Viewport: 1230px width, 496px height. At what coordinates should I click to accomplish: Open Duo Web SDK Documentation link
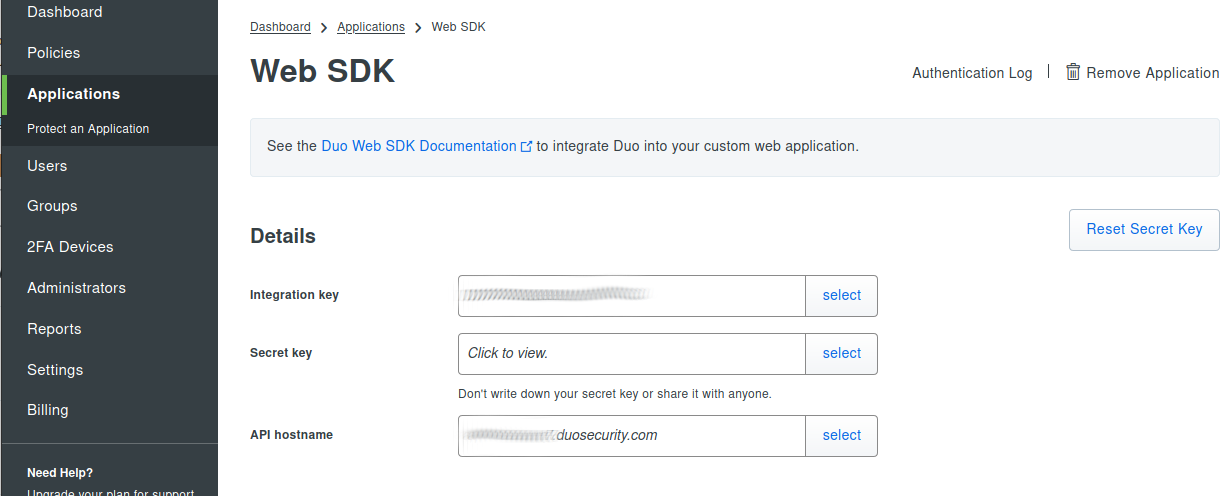[419, 146]
